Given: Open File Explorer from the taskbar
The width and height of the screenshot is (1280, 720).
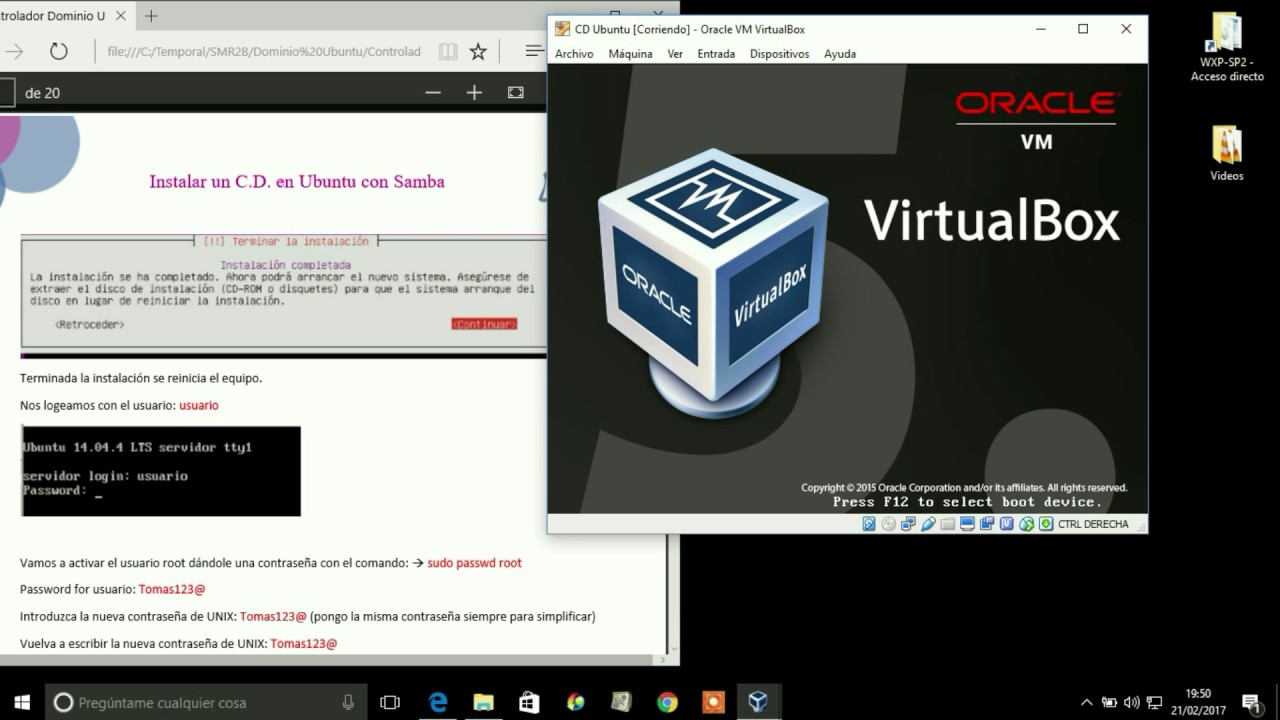Looking at the screenshot, I should tap(483, 702).
